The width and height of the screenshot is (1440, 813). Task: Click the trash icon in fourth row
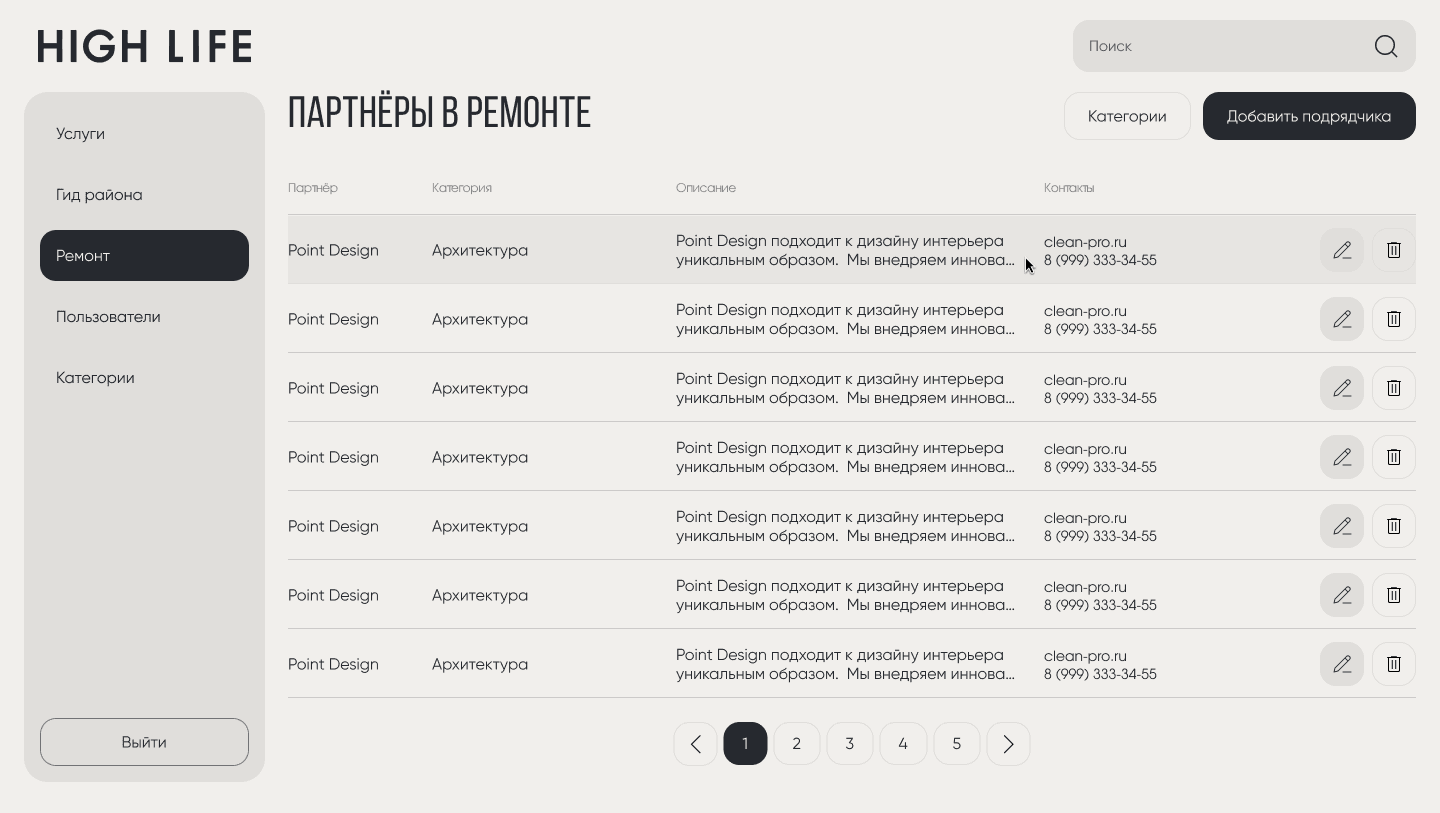pyautogui.click(x=1393, y=457)
